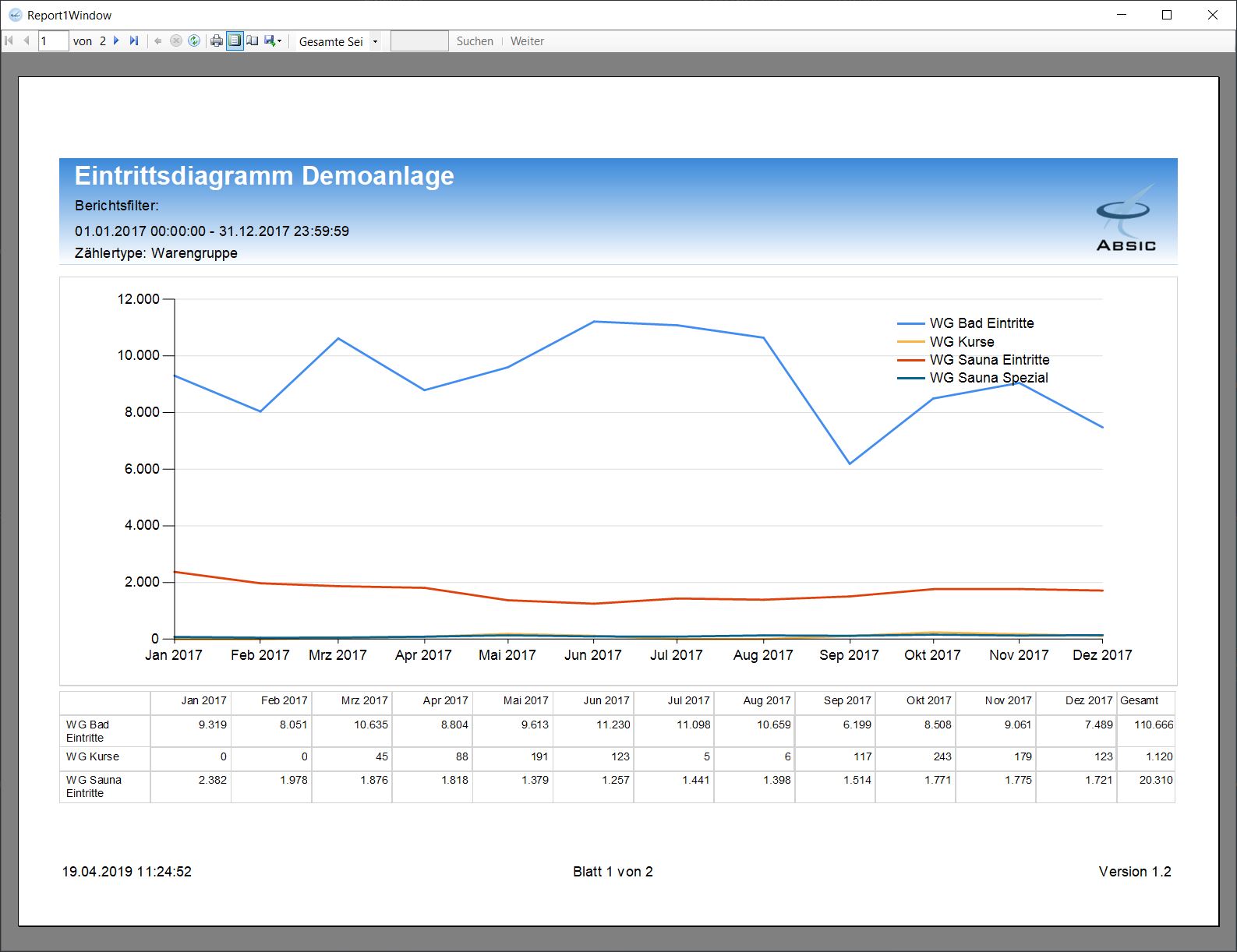Click the WG Bad Eintritte legend entry

pyautogui.click(x=981, y=323)
